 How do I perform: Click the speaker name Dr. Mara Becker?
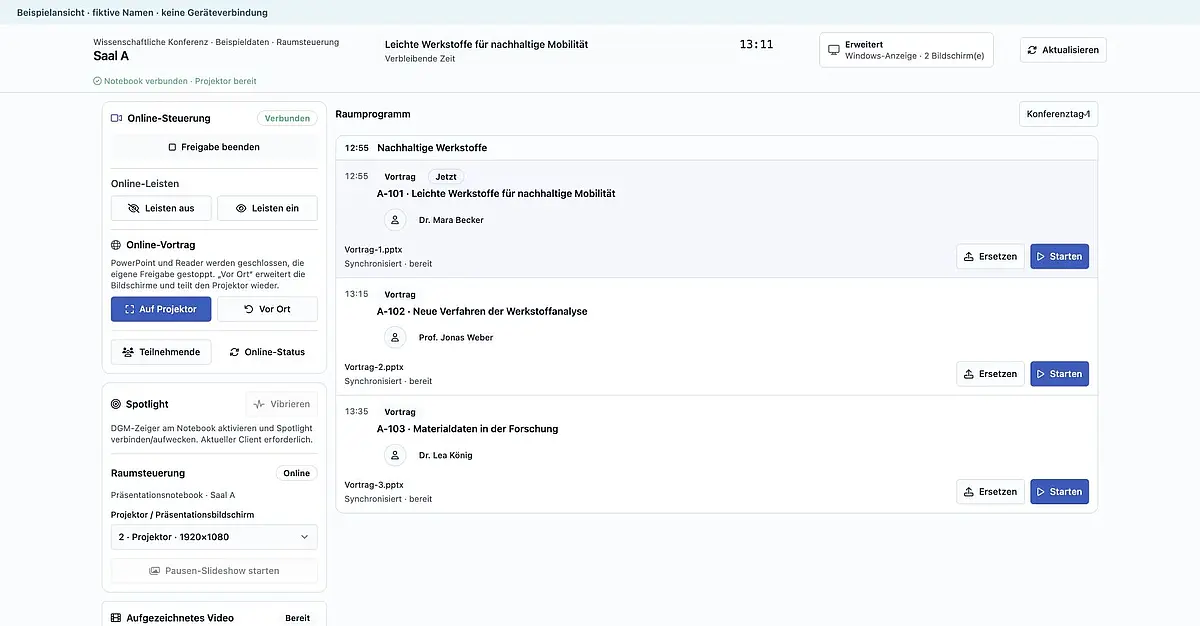pyautogui.click(x=451, y=220)
